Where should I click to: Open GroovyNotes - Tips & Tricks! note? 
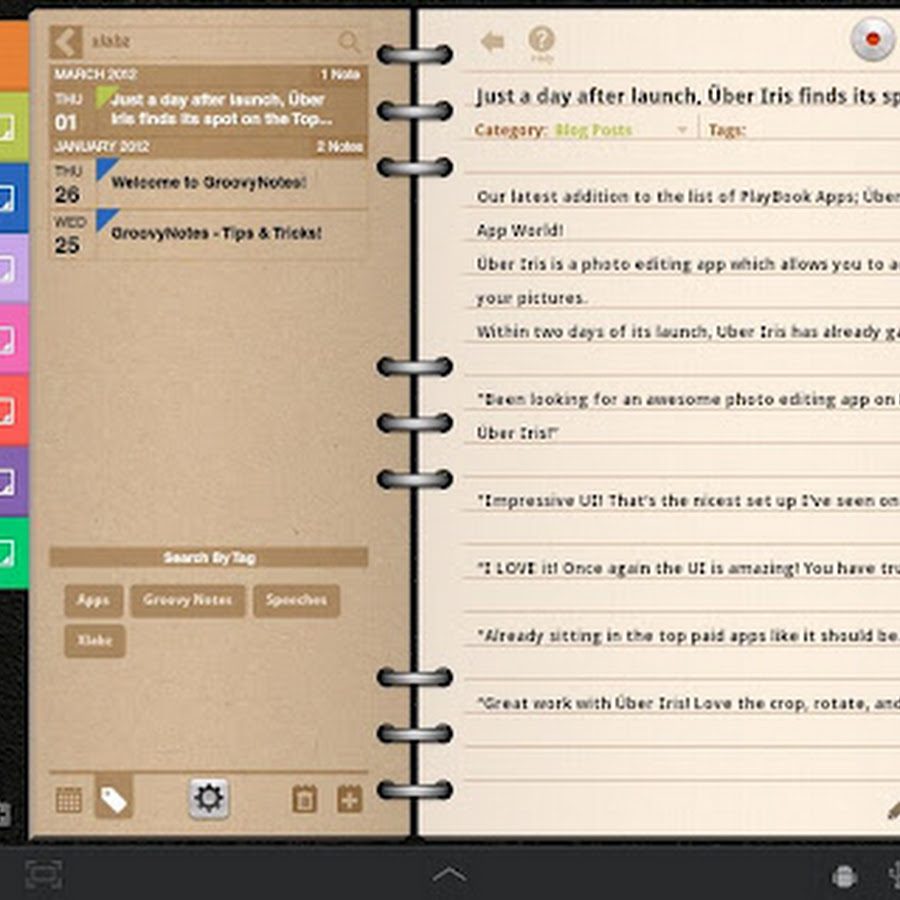(209, 234)
